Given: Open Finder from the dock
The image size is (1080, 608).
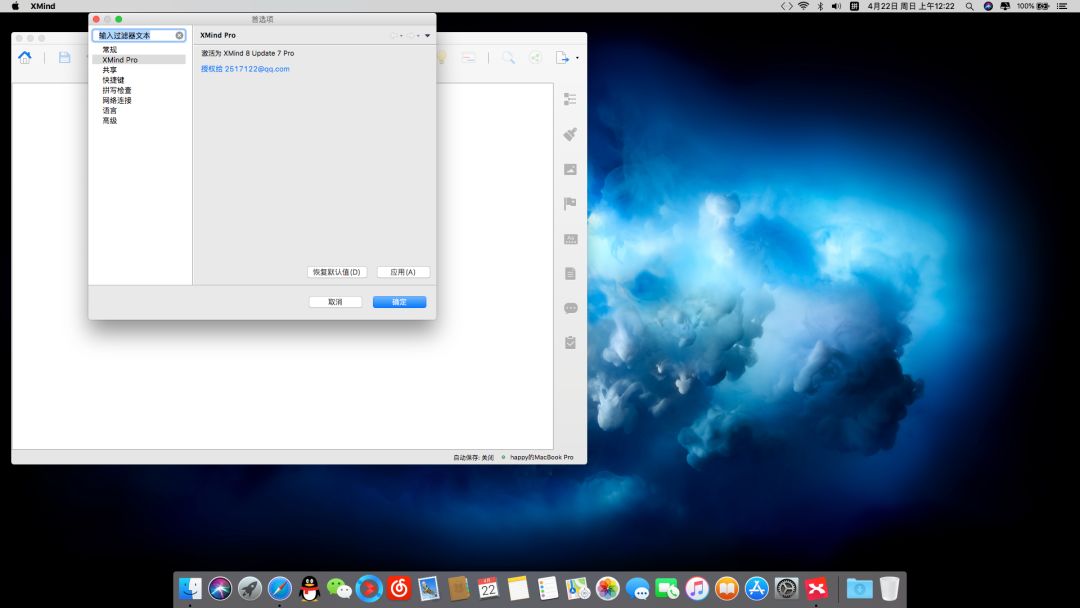Looking at the screenshot, I should click(190, 589).
